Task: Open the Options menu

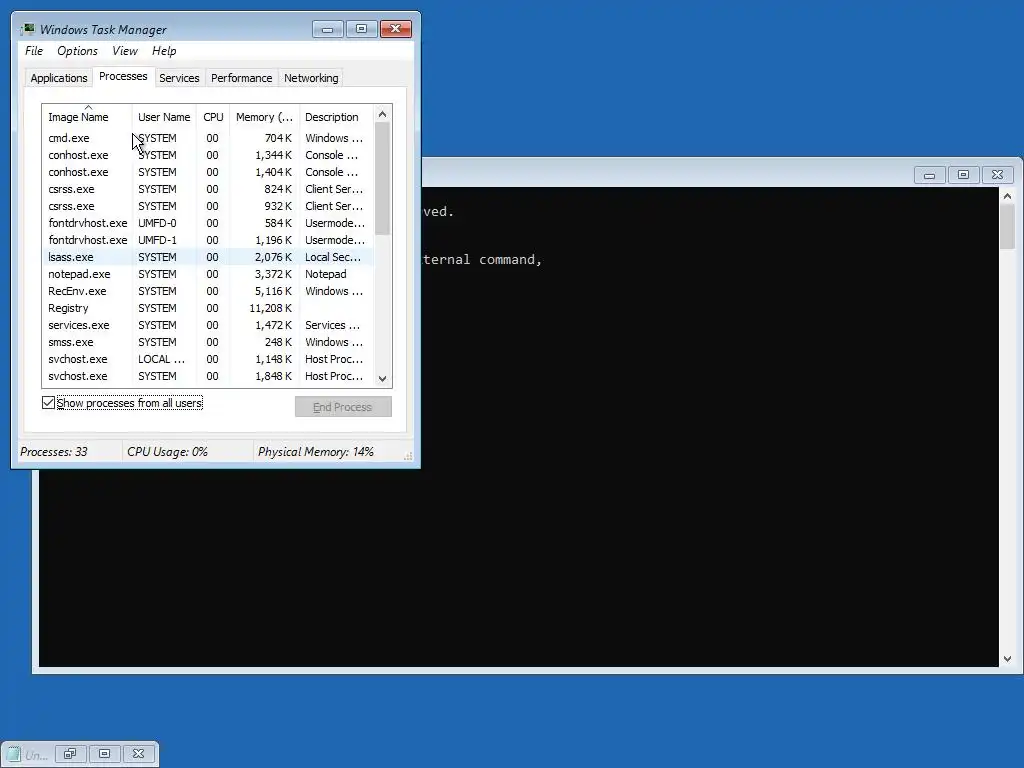Action: tap(77, 51)
